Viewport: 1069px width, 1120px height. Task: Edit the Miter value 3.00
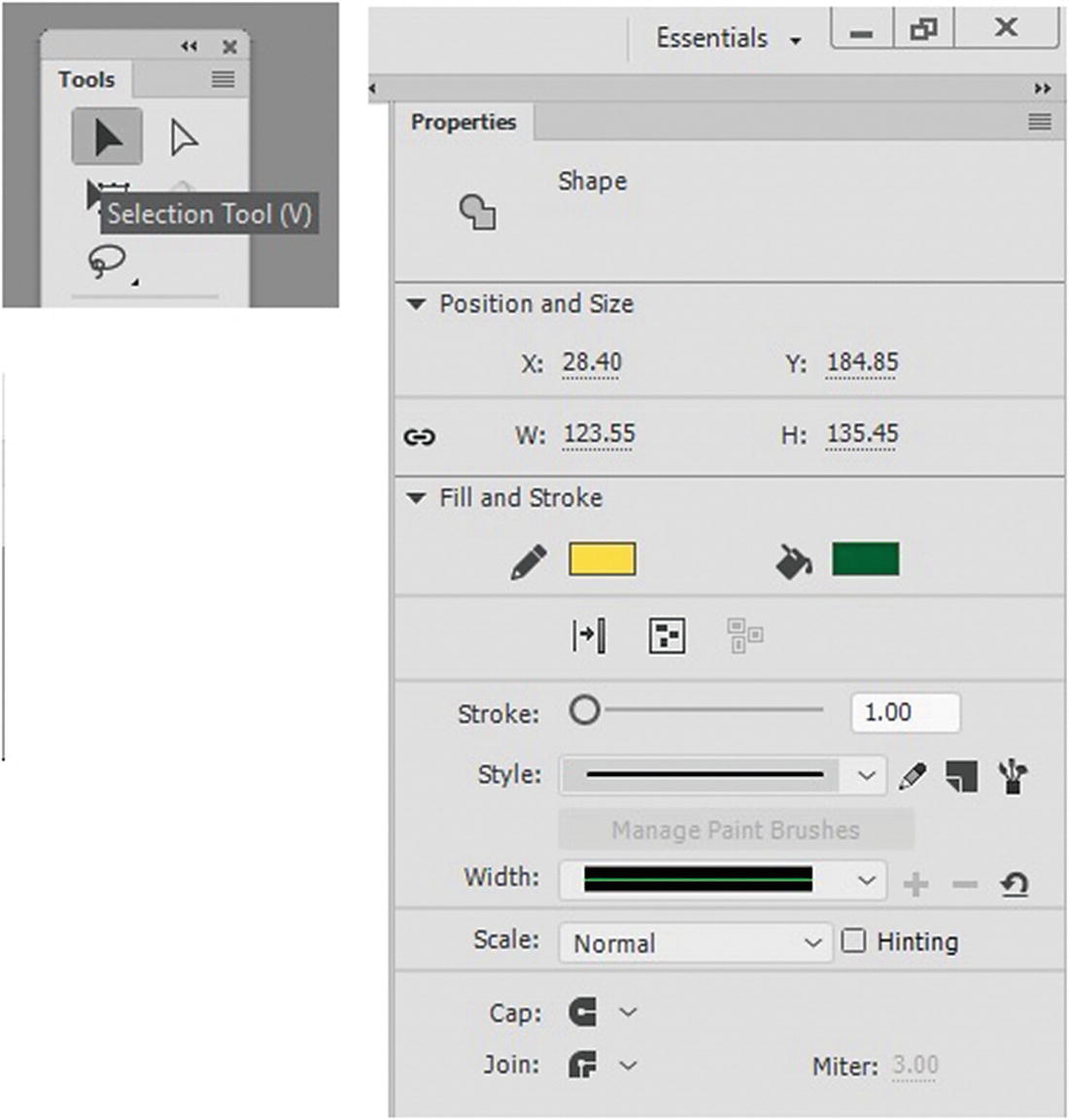point(914,1066)
